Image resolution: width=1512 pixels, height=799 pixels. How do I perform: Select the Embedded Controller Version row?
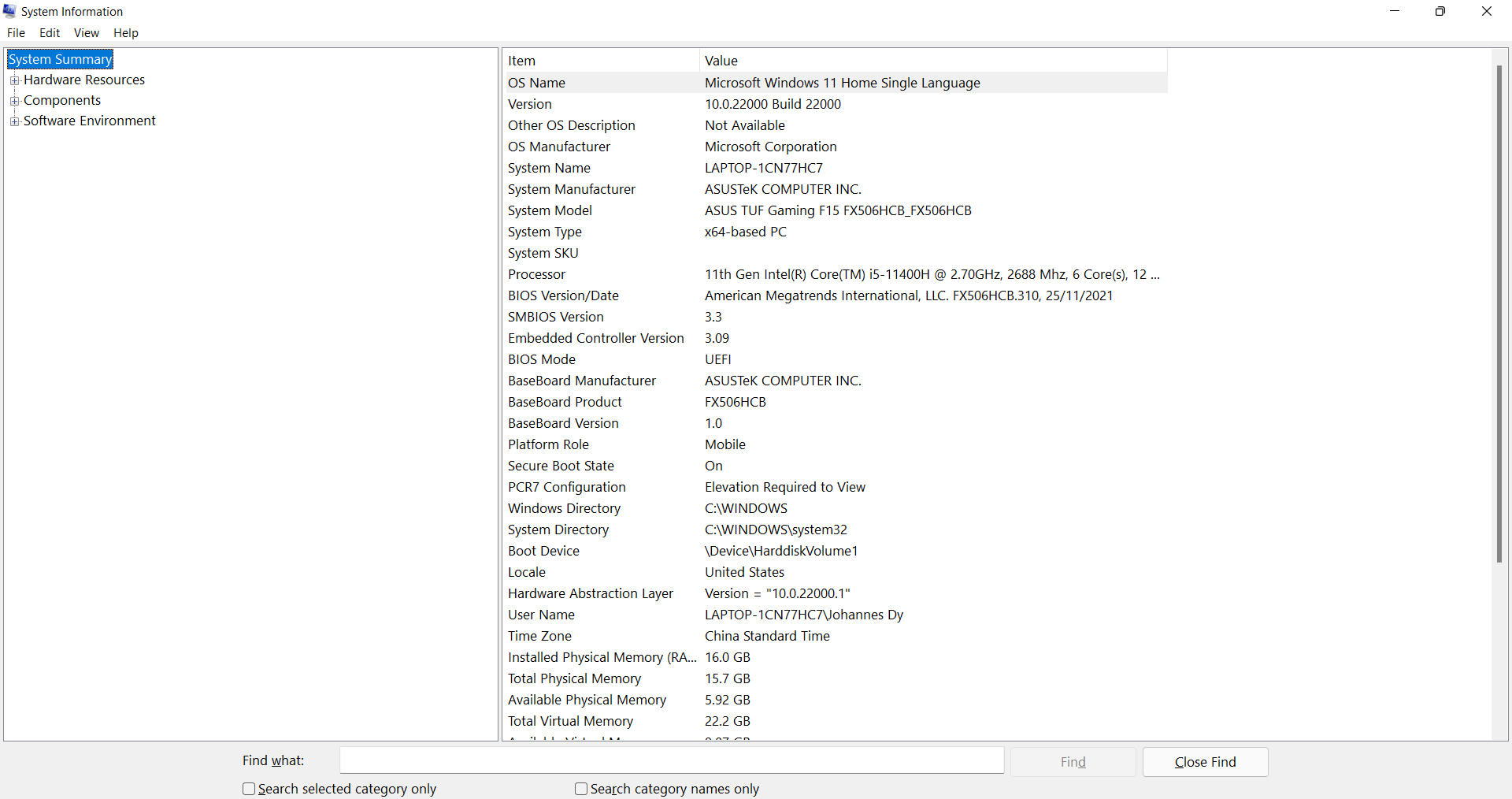835,338
